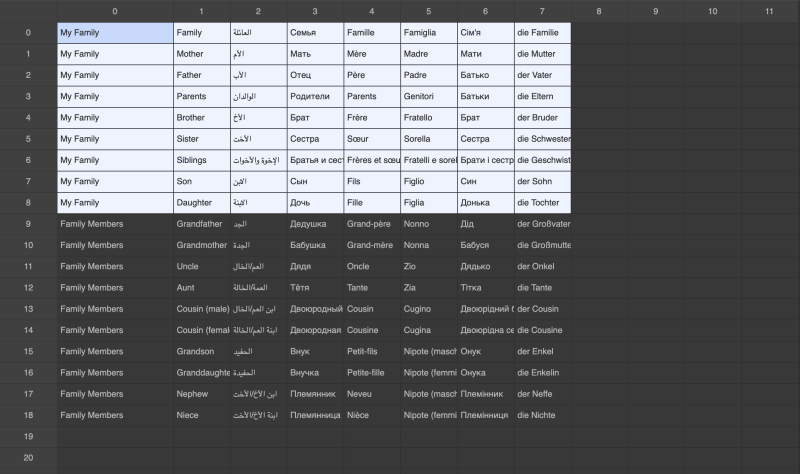This screenshot has height=474, width=800.
Task: Select the Russian cell 'Семья'
Action: pyautogui.click(x=315, y=33)
